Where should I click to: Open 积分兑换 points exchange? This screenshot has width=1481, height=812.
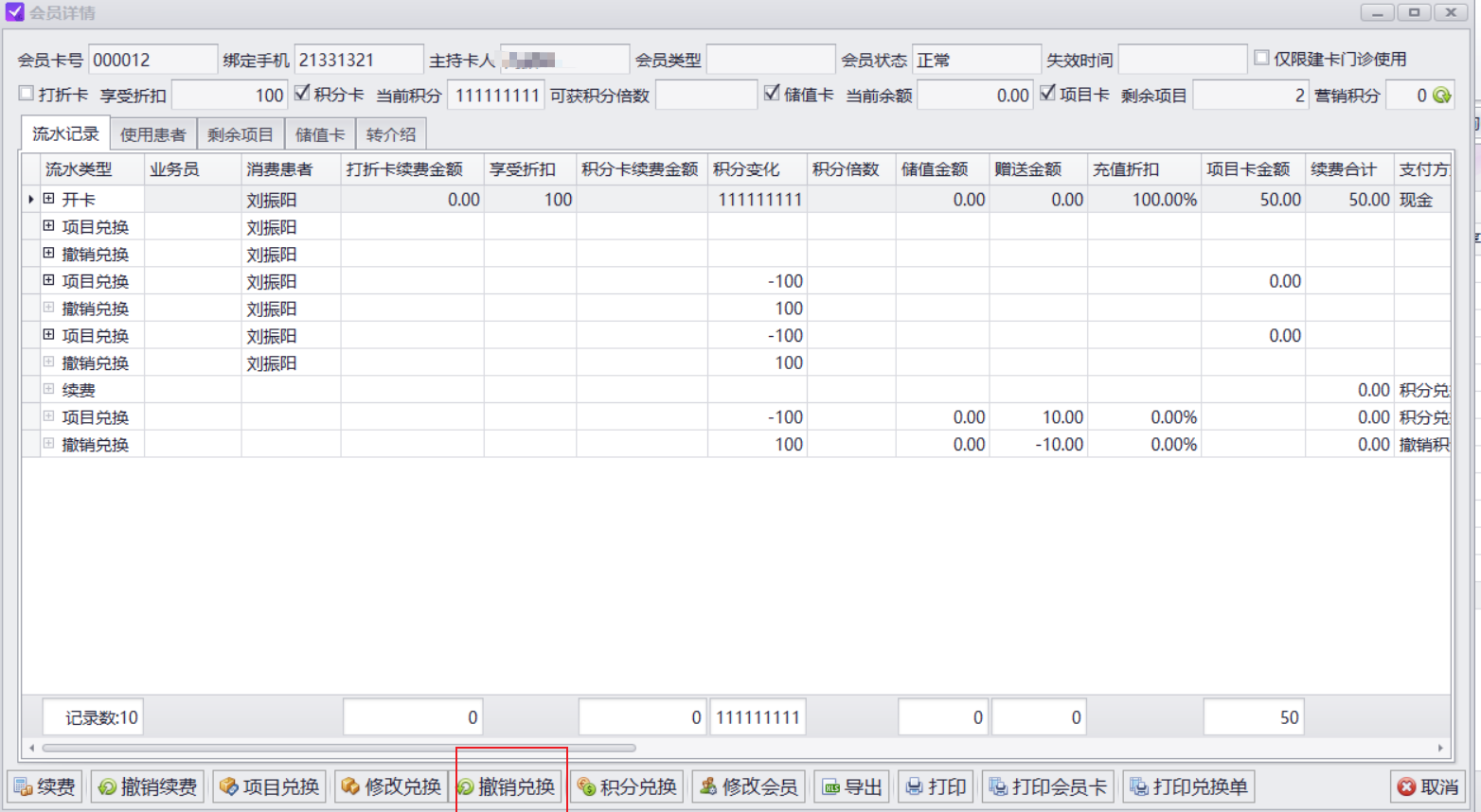click(628, 786)
